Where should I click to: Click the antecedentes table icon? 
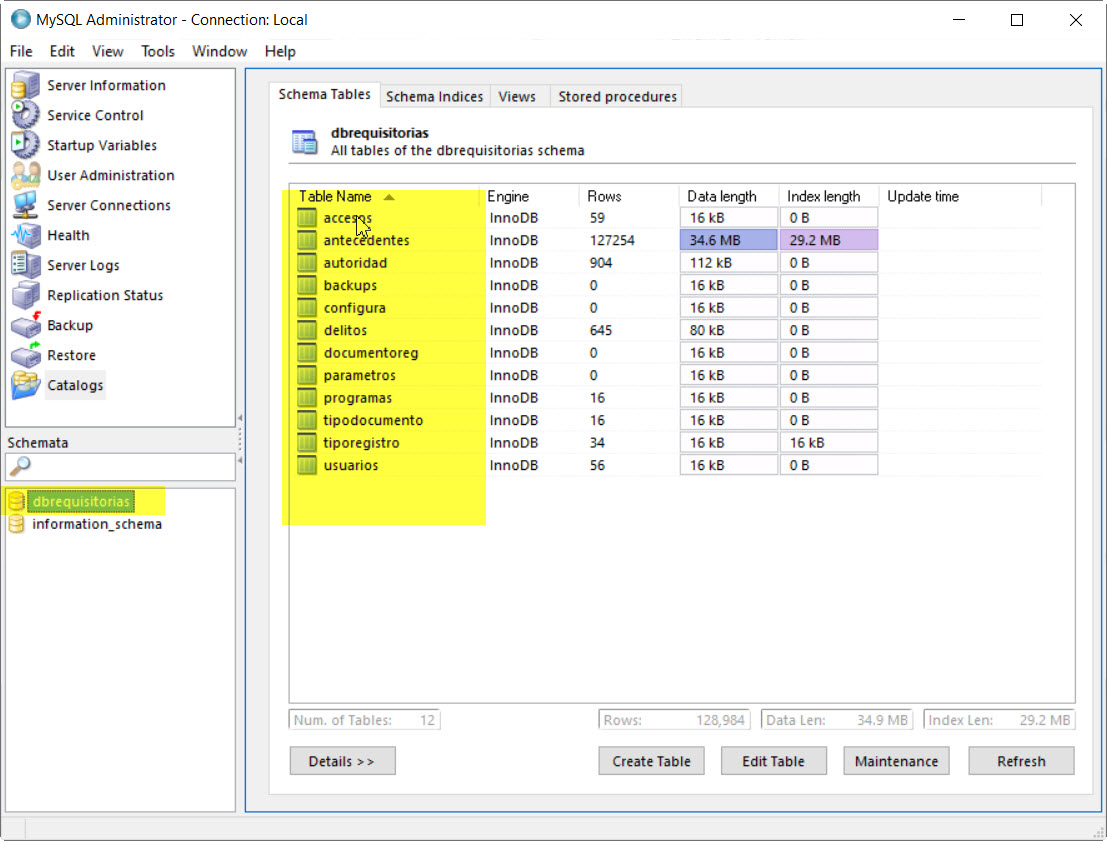(306, 240)
